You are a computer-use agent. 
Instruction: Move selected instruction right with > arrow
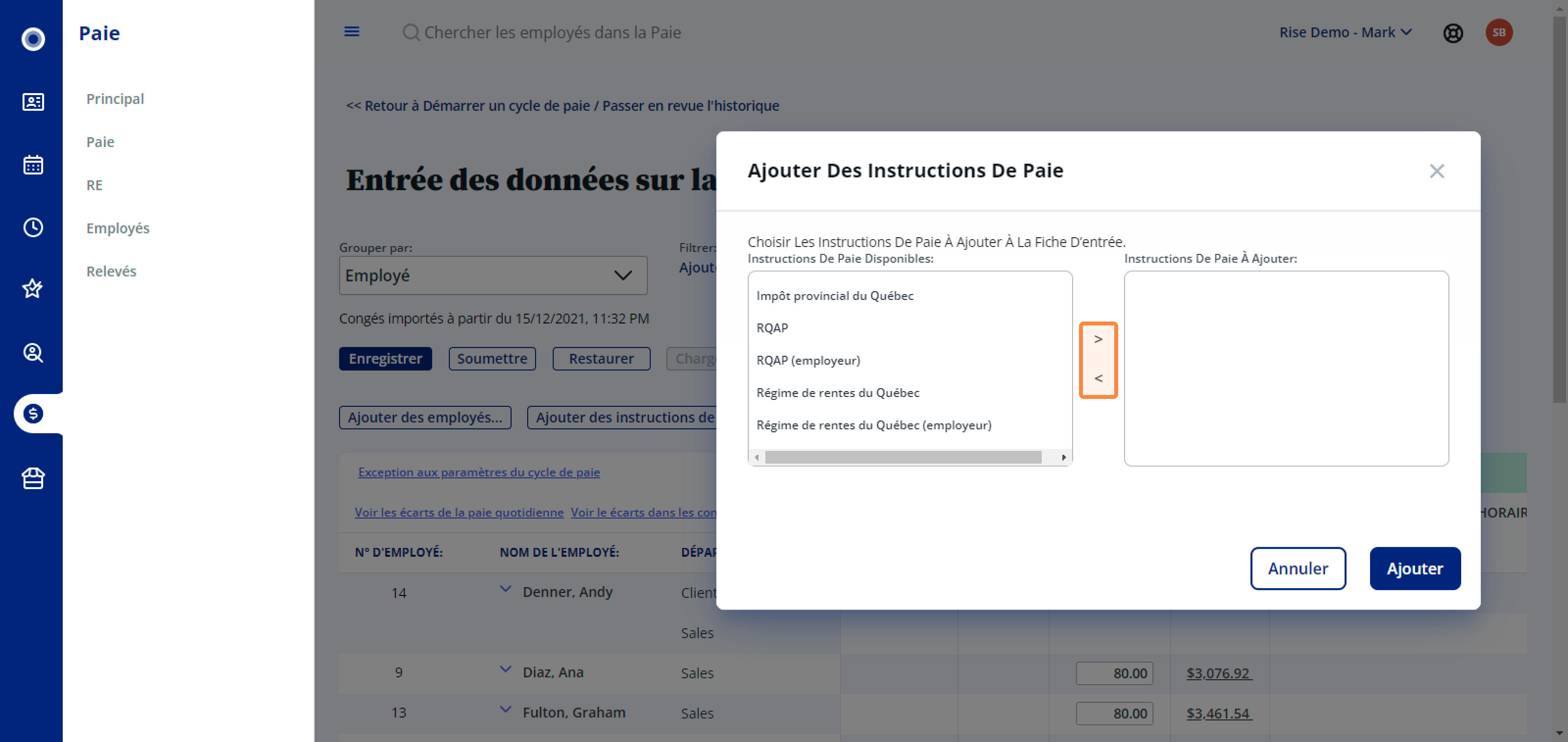pos(1098,339)
